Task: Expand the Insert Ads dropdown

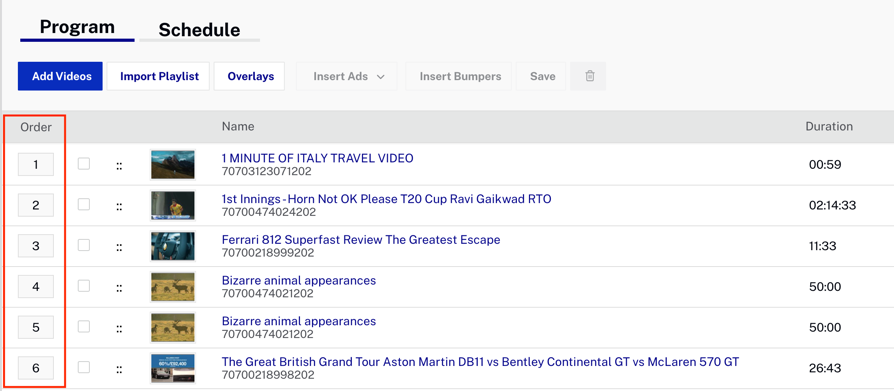Action: click(x=347, y=76)
